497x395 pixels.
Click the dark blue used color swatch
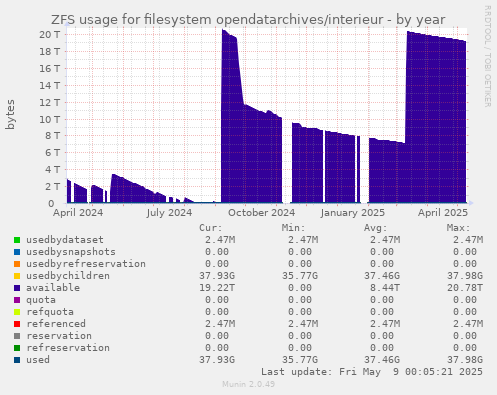click(x=17, y=360)
